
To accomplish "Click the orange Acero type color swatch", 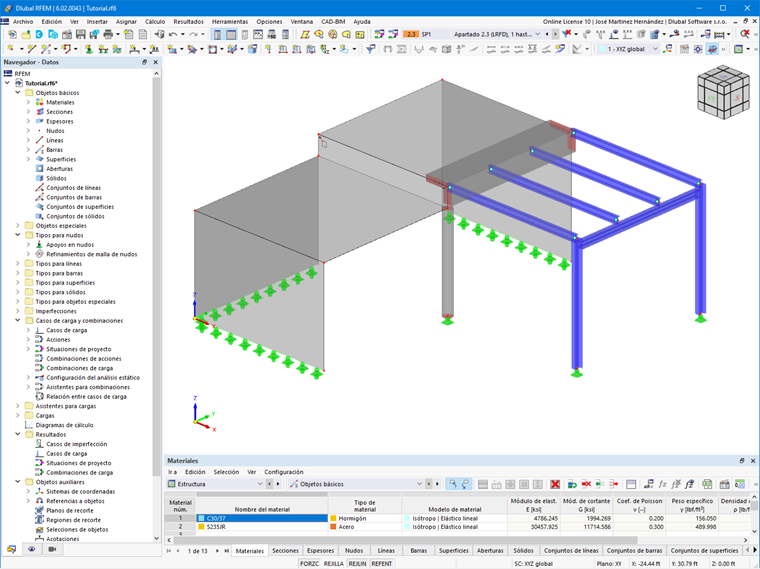I will tap(333, 526).
